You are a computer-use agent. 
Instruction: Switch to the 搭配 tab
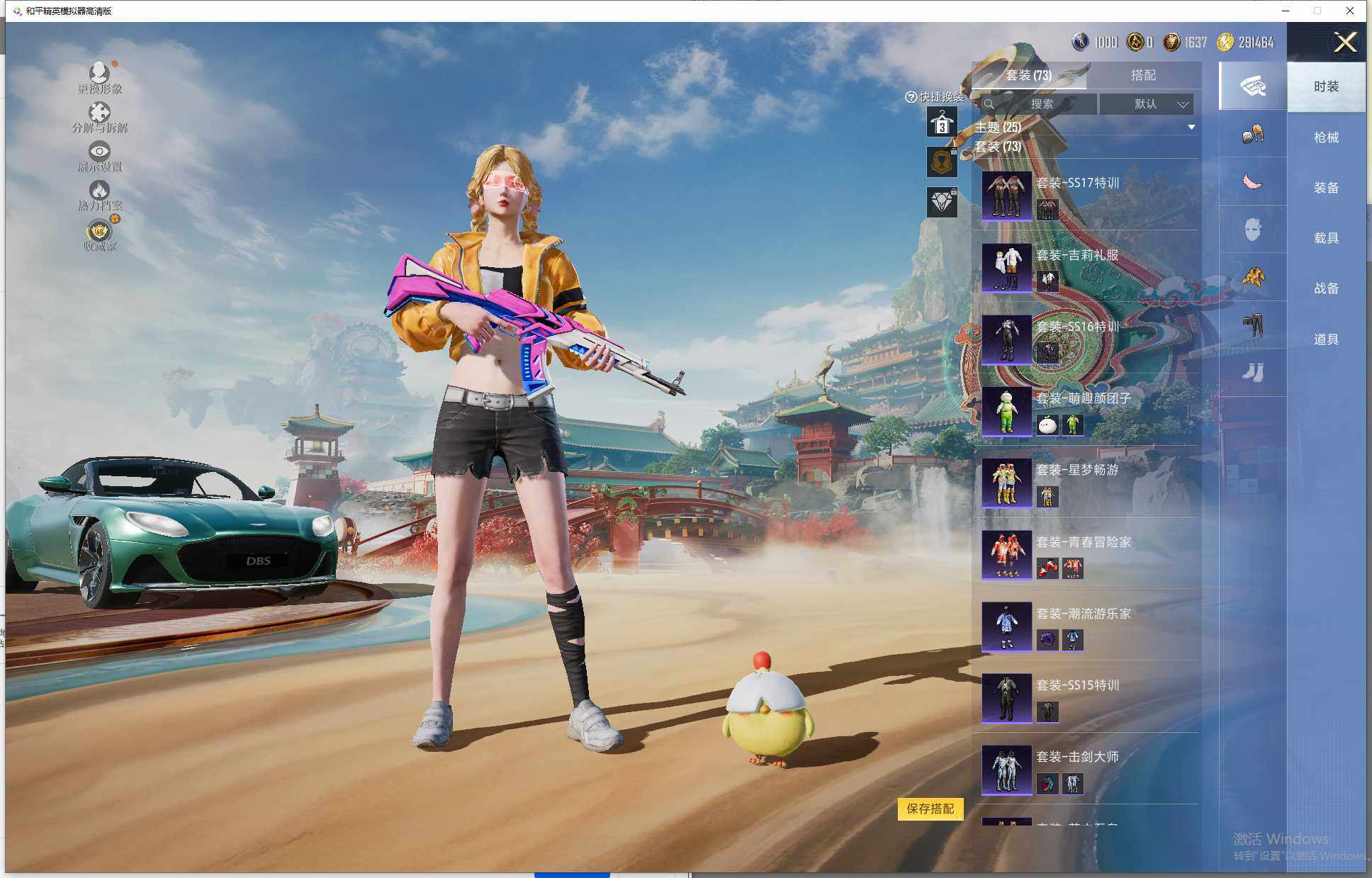pos(1142,75)
